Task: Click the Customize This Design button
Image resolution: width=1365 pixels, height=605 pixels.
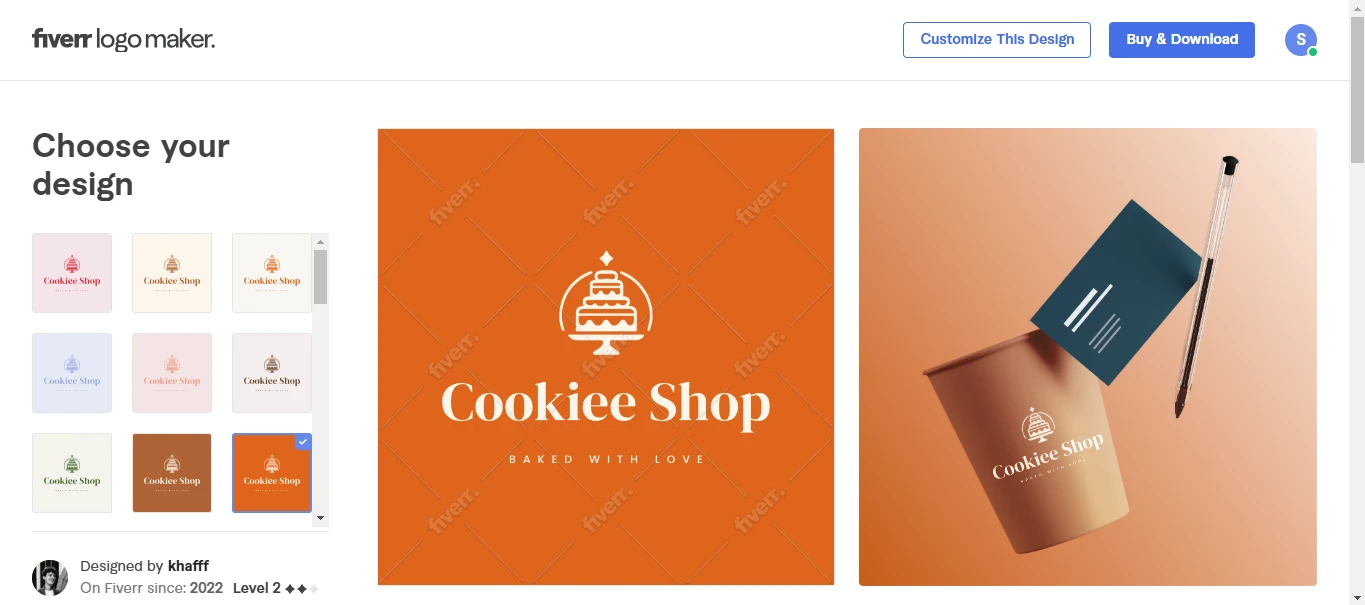Action: point(997,39)
